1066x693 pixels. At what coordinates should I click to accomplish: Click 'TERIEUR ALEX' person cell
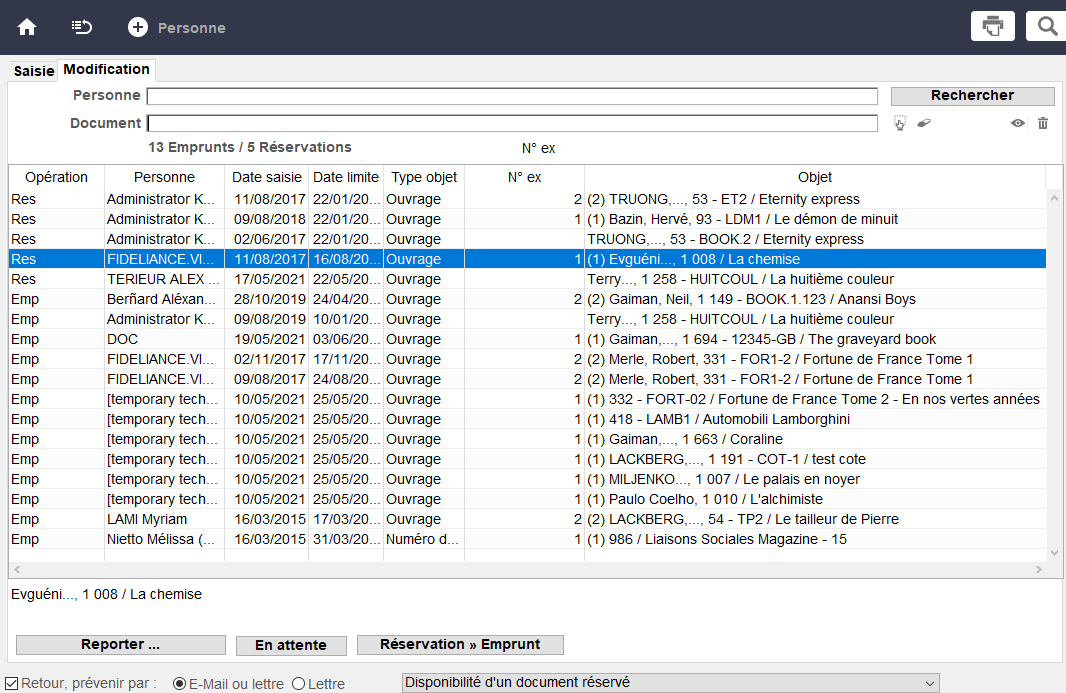point(163,280)
